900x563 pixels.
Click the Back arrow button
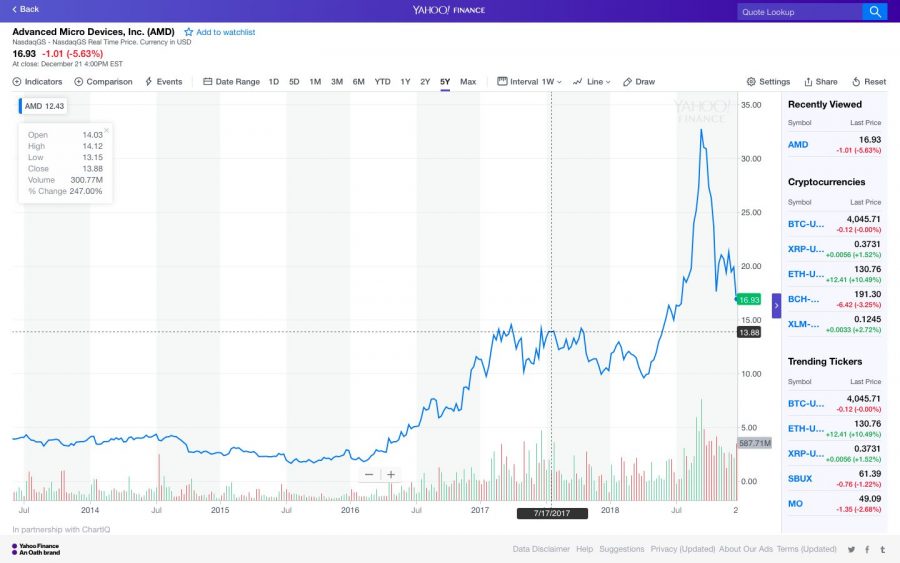point(25,9)
